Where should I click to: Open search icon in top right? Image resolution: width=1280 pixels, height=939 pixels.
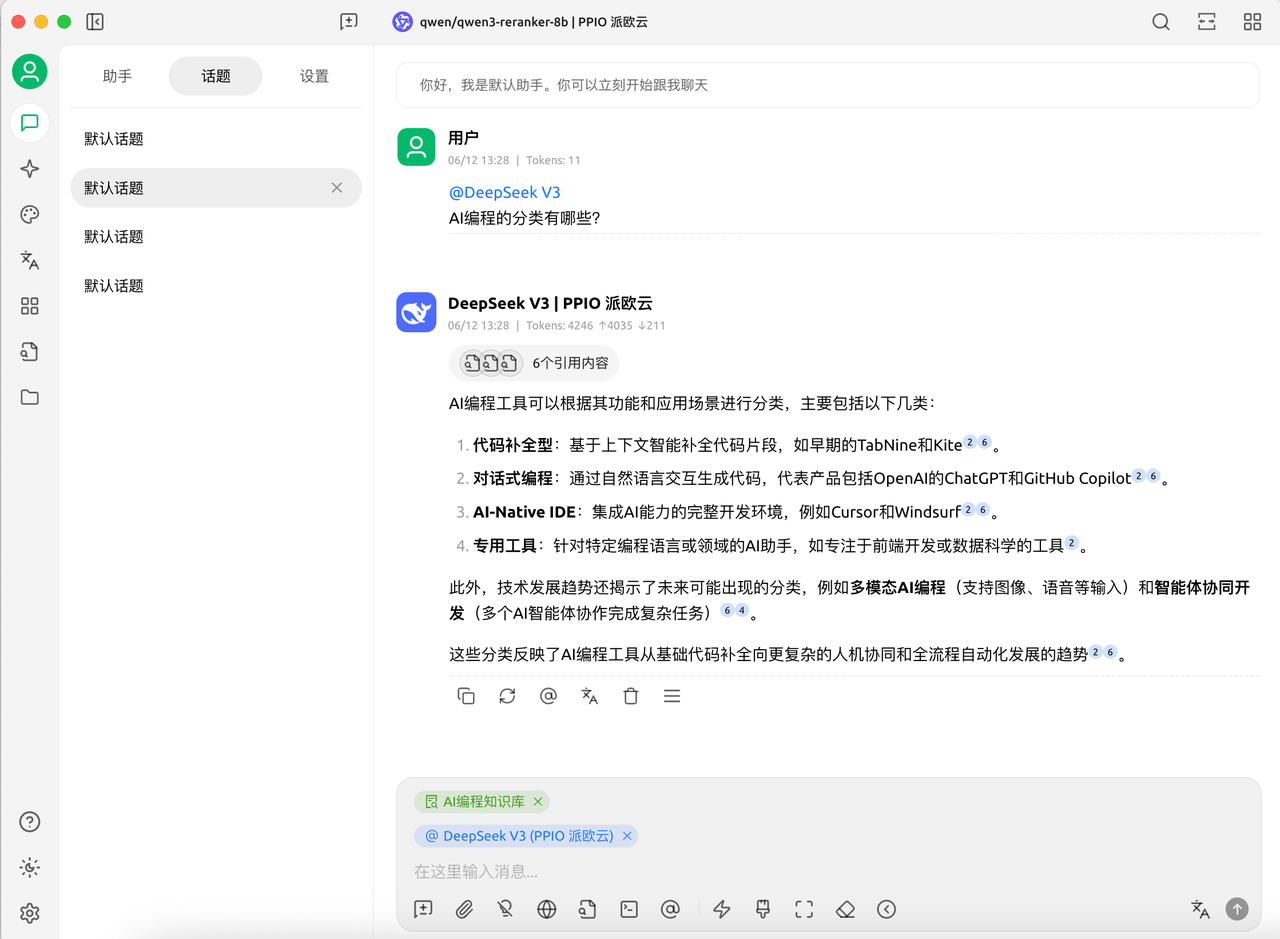pyautogui.click(x=1161, y=22)
